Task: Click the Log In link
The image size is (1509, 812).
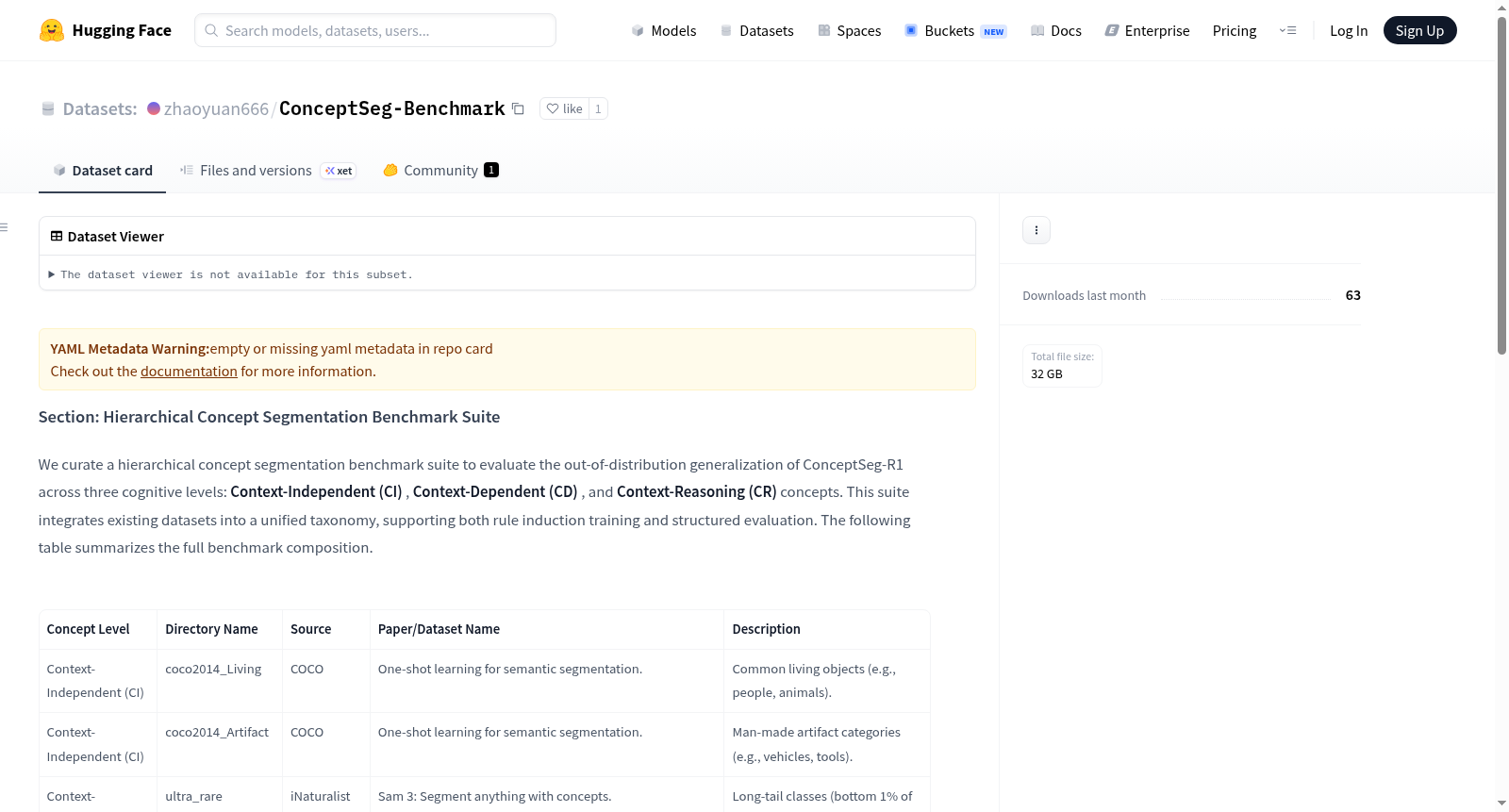Action: (x=1349, y=30)
